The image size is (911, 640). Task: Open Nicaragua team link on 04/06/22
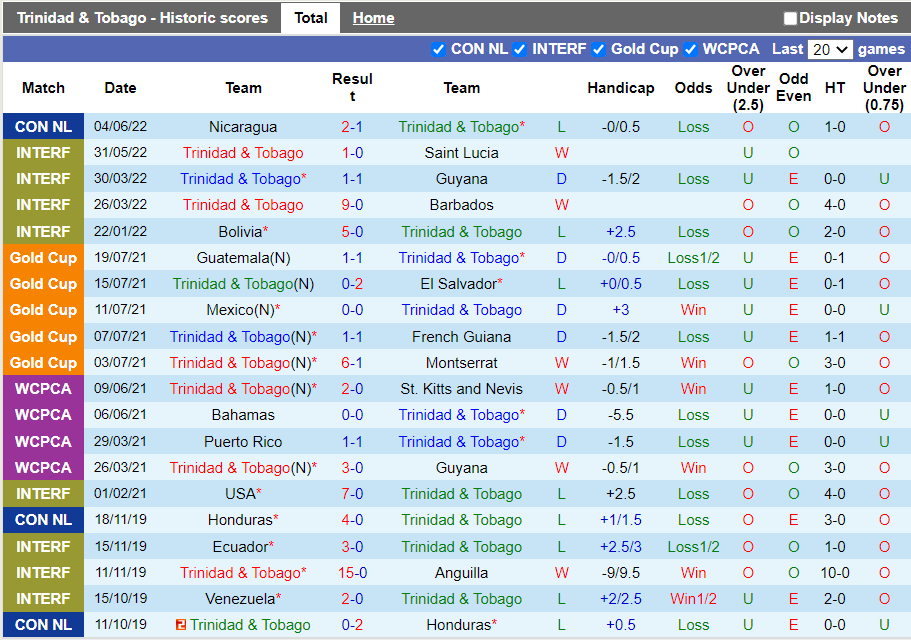(x=243, y=127)
